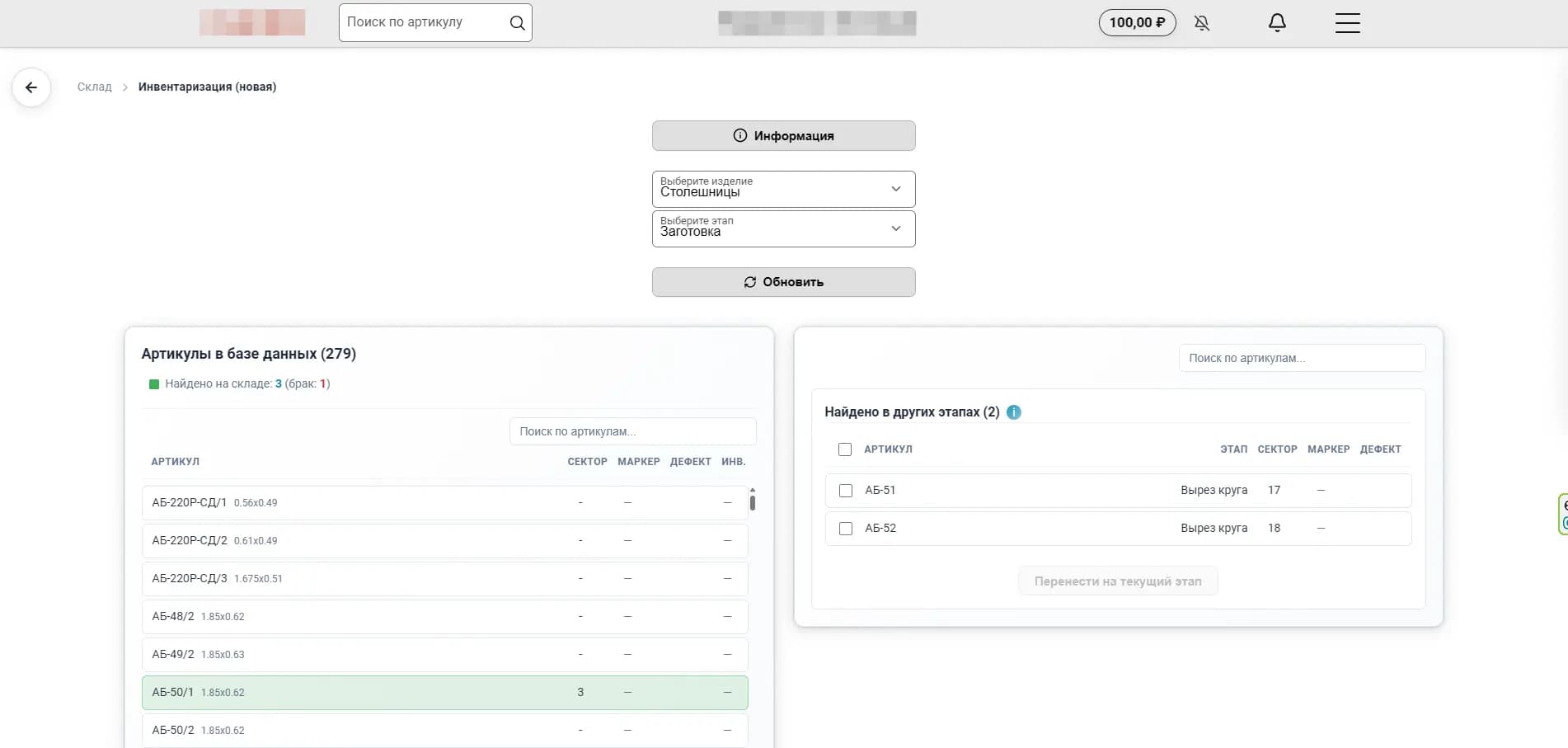Open the Склад breadcrumb link
1568x748 pixels.
click(x=96, y=87)
